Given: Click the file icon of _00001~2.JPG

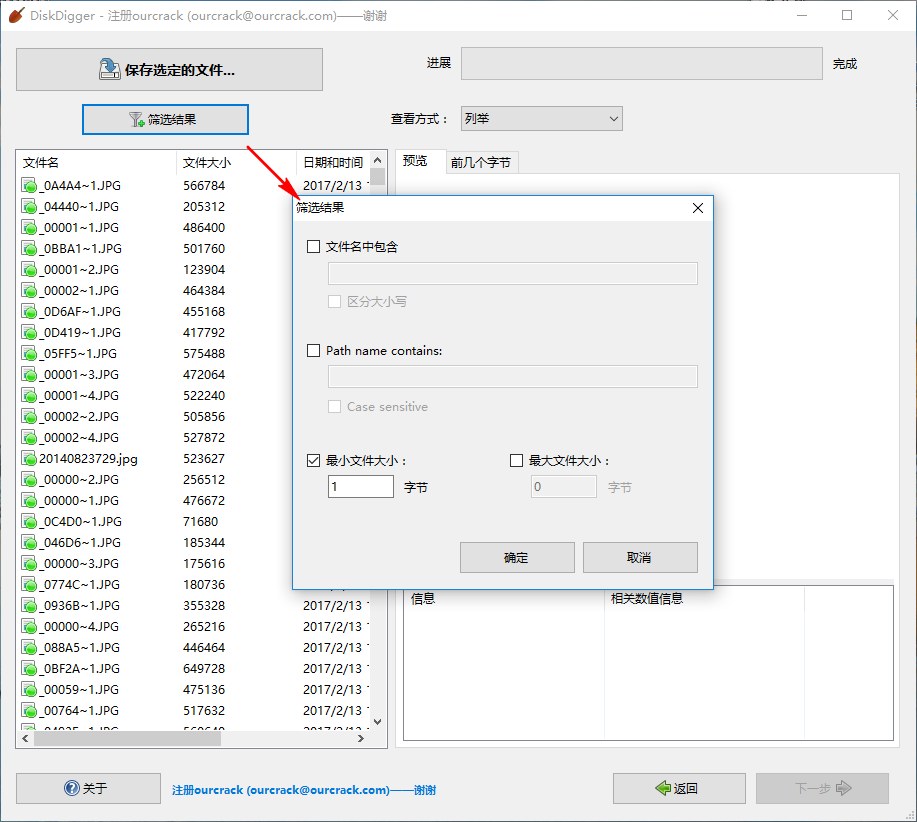Looking at the screenshot, I should pyautogui.click(x=29, y=270).
